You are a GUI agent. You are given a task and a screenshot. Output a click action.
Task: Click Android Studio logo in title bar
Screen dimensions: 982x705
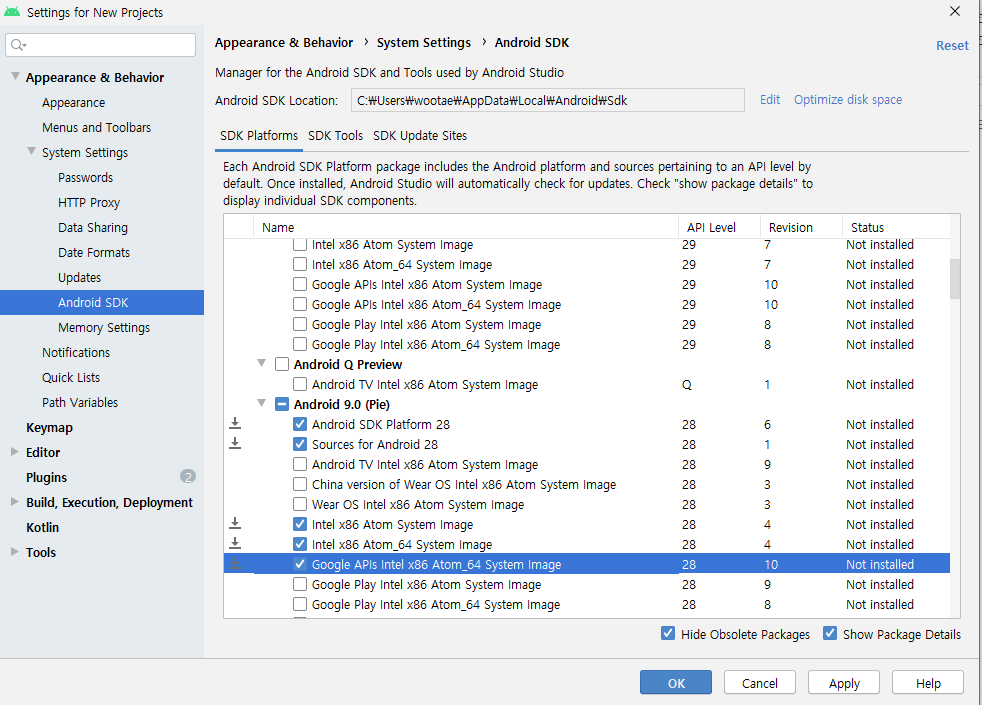pos(12,12)
